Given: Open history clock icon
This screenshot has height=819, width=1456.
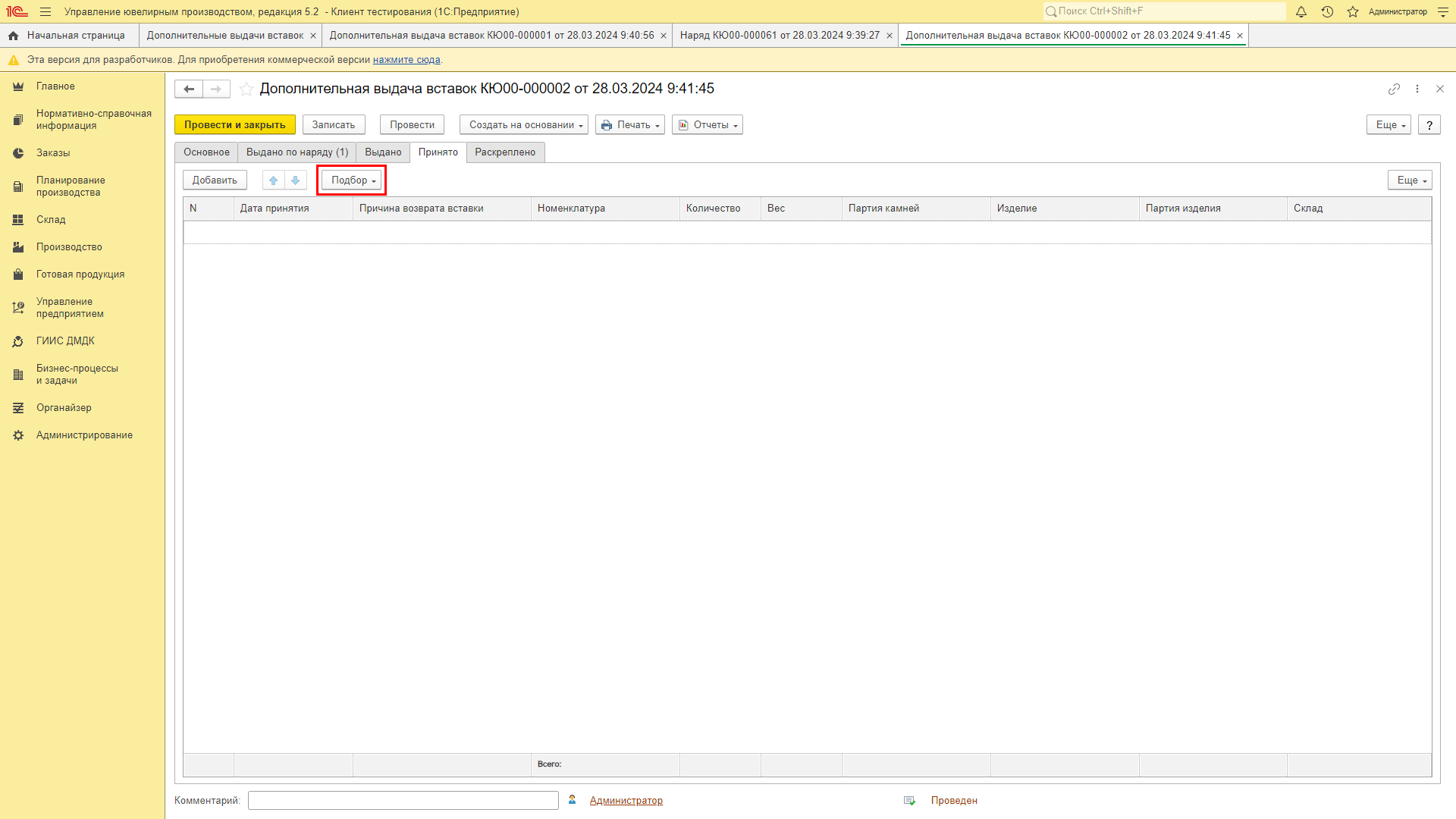Looking at the screenshot, I should pos(1327,11).
